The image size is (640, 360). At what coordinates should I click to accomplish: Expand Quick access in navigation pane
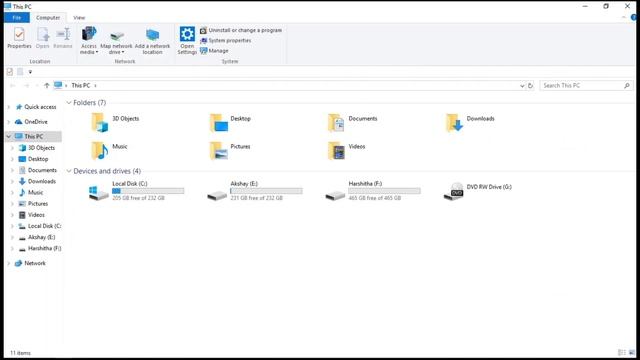(x=9, y=107)
